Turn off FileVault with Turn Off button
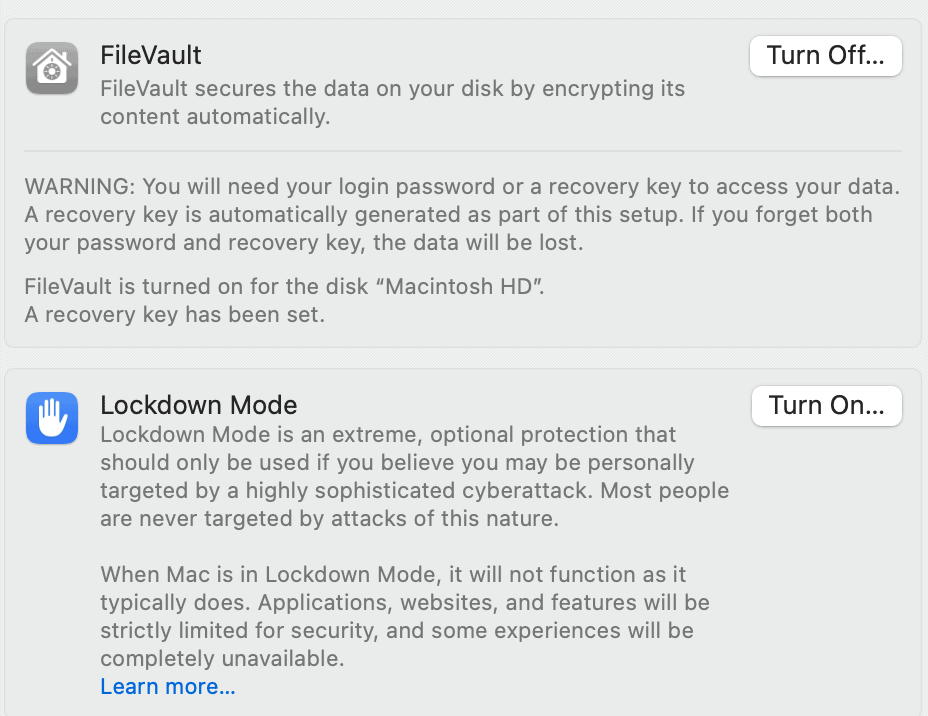 (x=826, y=56)
